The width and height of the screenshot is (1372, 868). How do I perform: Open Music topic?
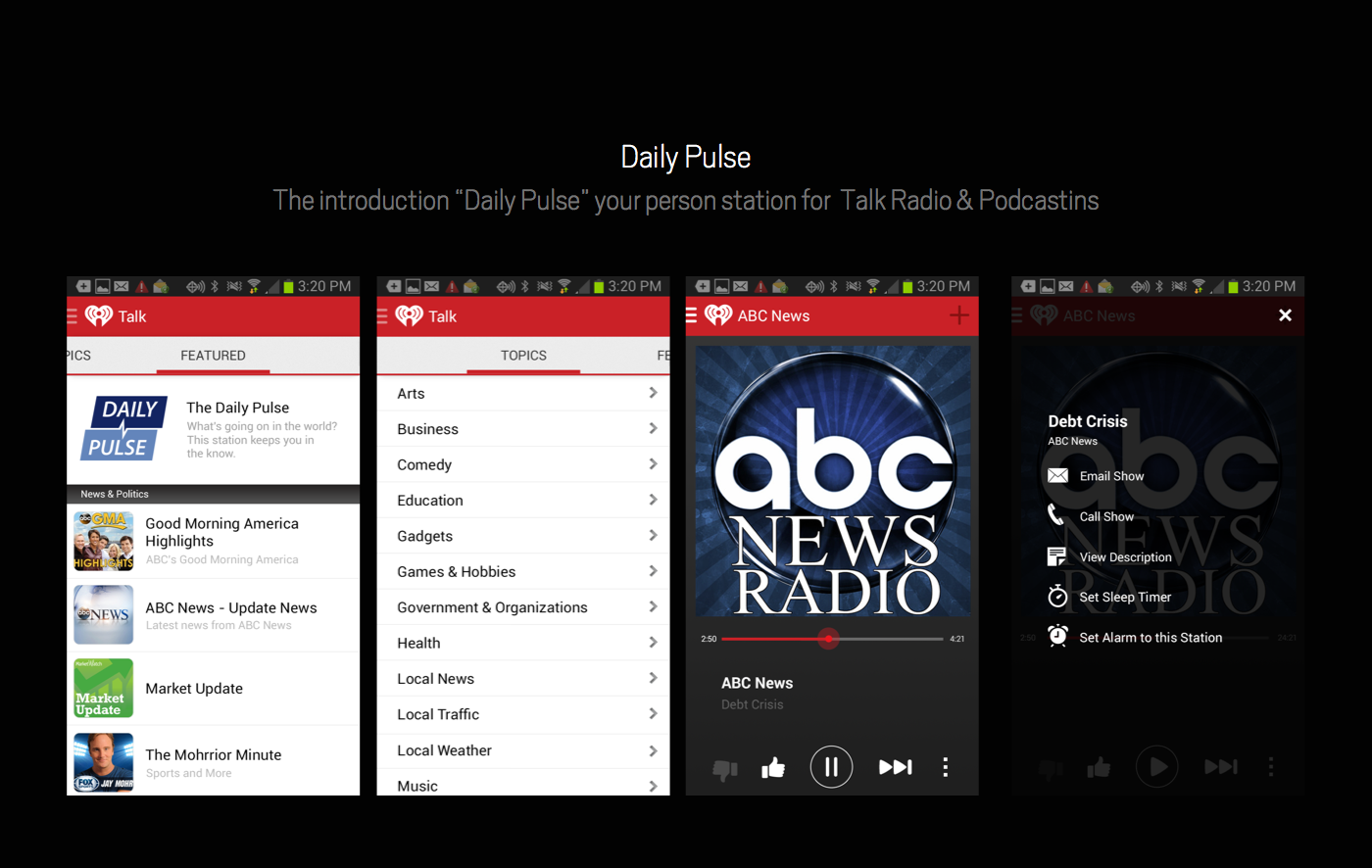click(x=523, y=784)
